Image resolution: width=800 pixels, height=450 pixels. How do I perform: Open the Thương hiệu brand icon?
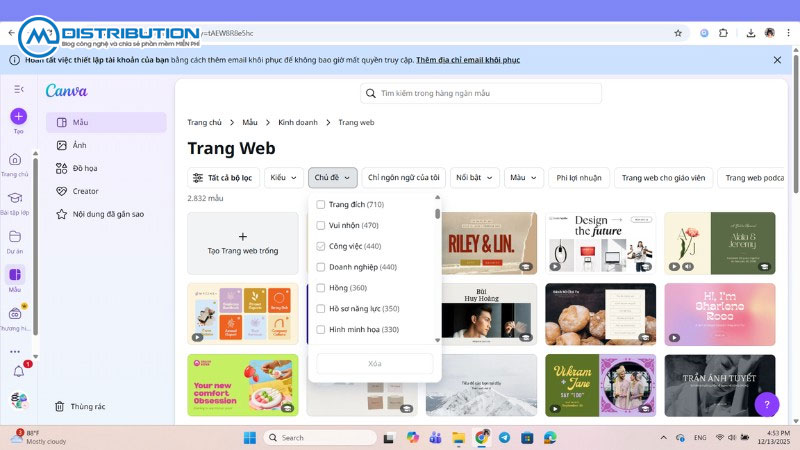click(15, 313)
